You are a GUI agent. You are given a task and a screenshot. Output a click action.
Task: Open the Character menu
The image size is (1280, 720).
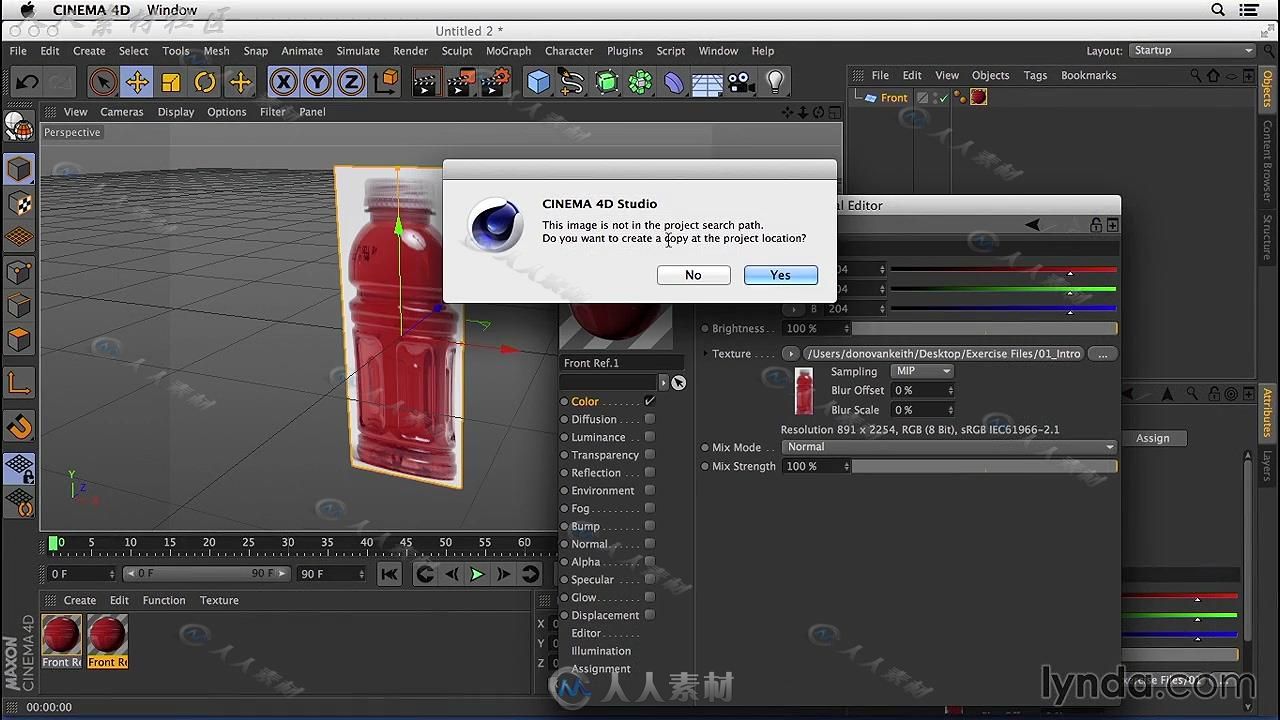tap(569, 51)
